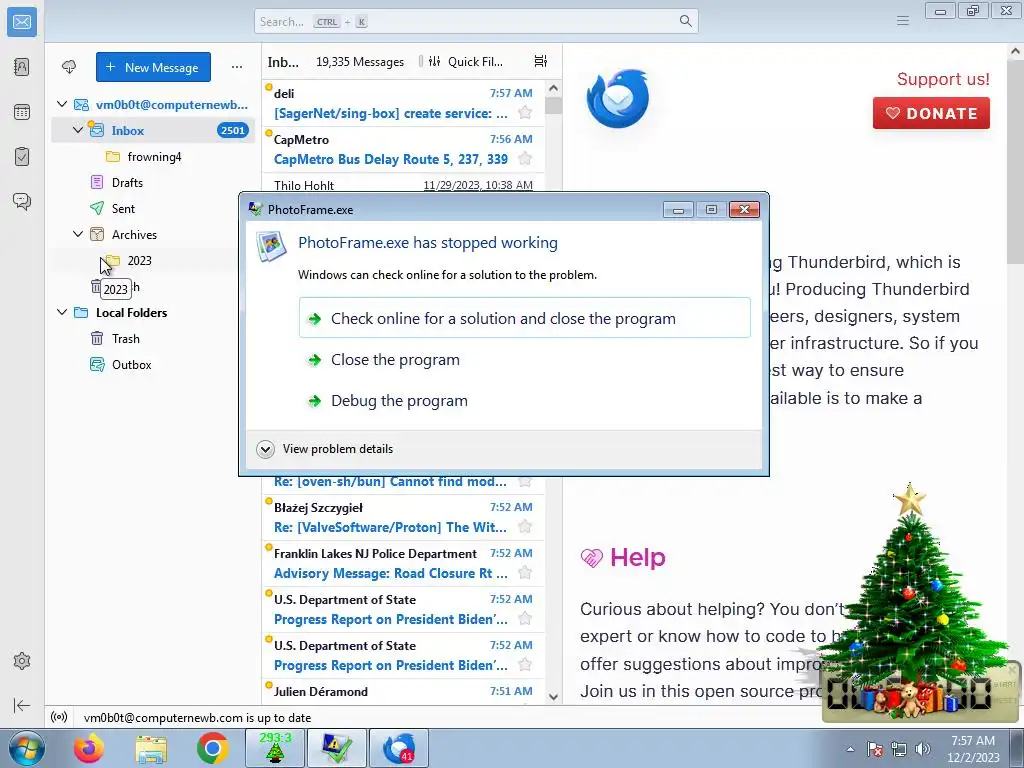Click the New Message button
This screenshot has height=768, width=1024.
coord(153,67)
